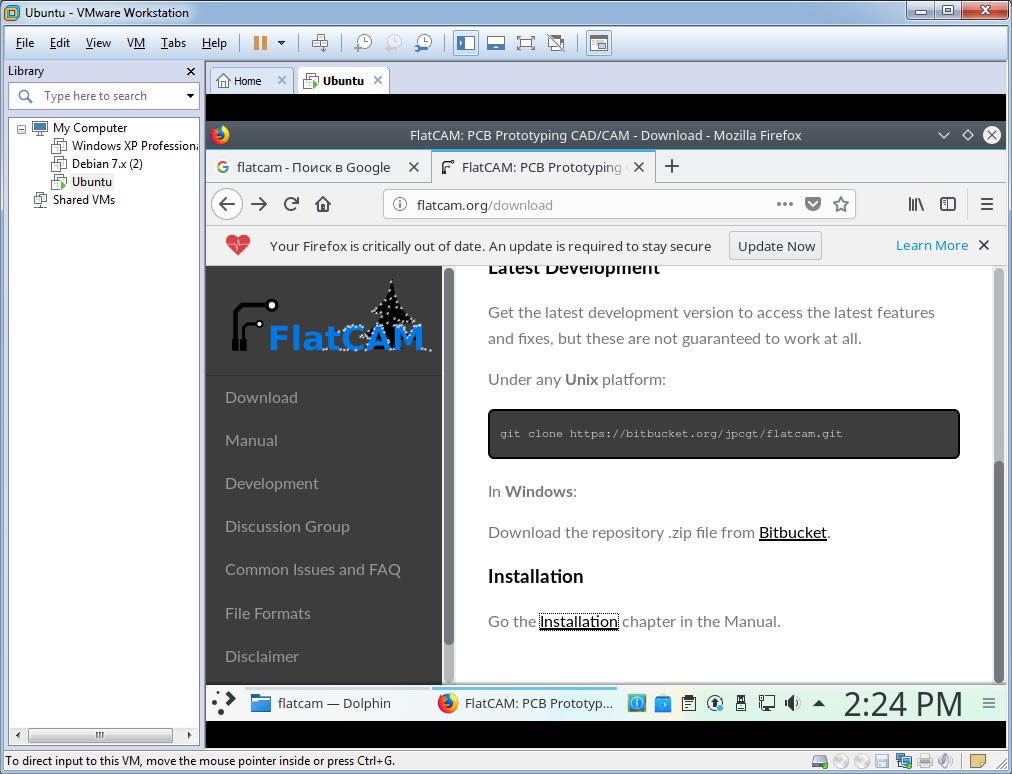
Task: Take a VM snapshot using the snapshot icon
Action: pyautogui.click(x=363, y=43)
